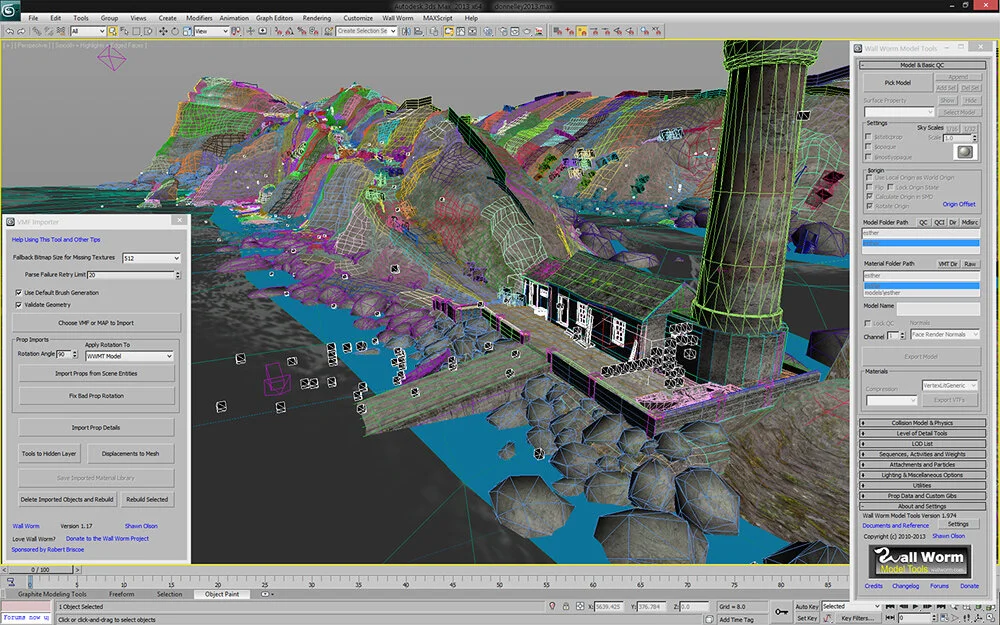Activate Select and Move tool

click(163, 31)
